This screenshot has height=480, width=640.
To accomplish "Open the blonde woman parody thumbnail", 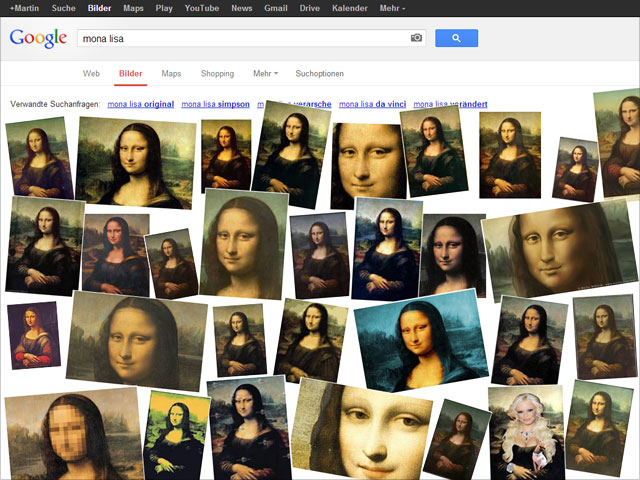I will [x=527, y=433].
